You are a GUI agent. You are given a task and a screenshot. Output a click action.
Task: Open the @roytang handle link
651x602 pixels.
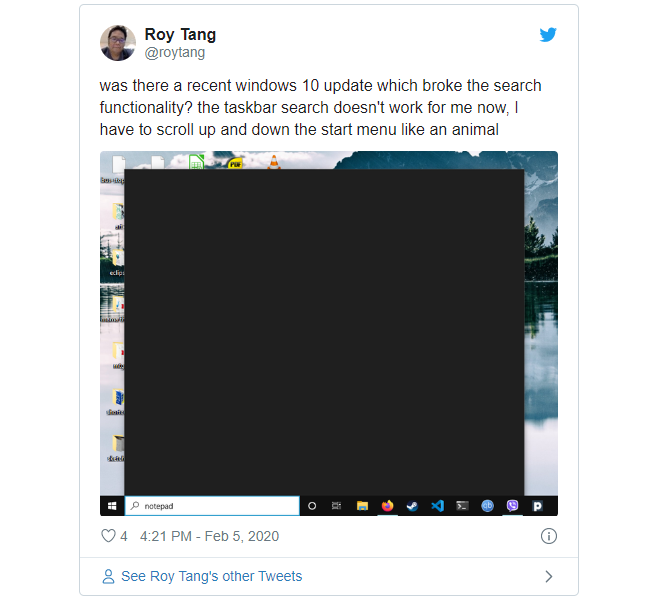tap(174, 53)
